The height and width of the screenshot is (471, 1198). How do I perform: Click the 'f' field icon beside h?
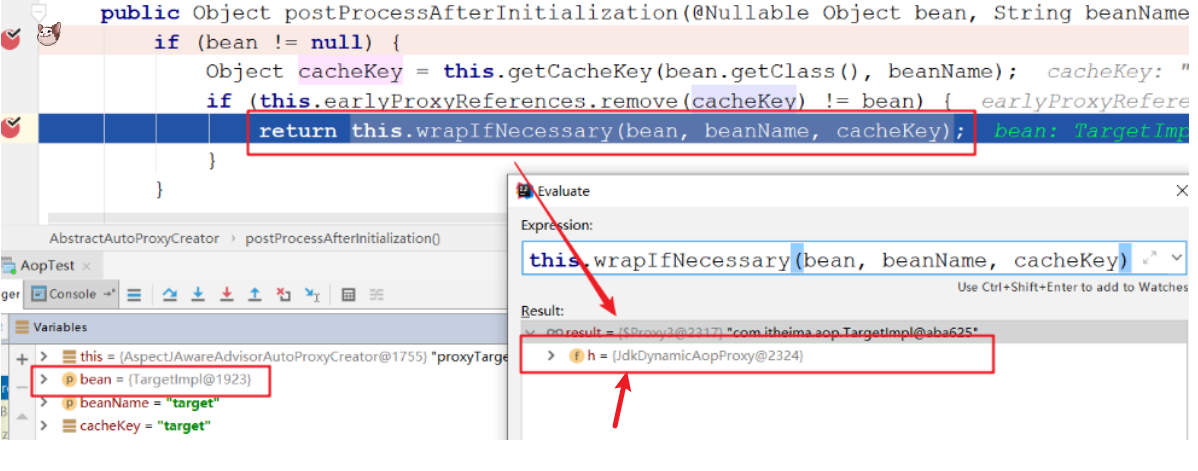tap(576, 356)
